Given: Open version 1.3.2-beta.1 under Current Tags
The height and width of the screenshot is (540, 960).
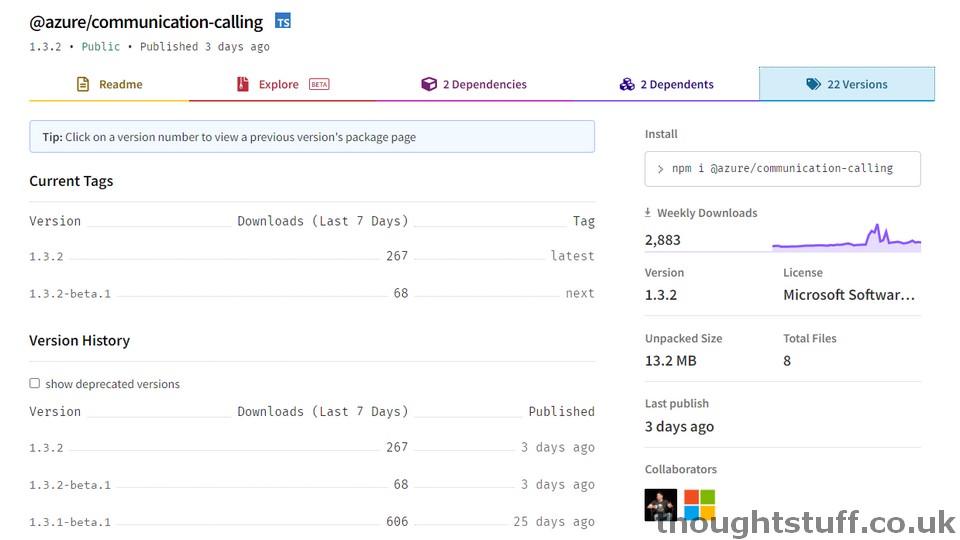Looking at the screenshot, I should (x=70, y=294).
